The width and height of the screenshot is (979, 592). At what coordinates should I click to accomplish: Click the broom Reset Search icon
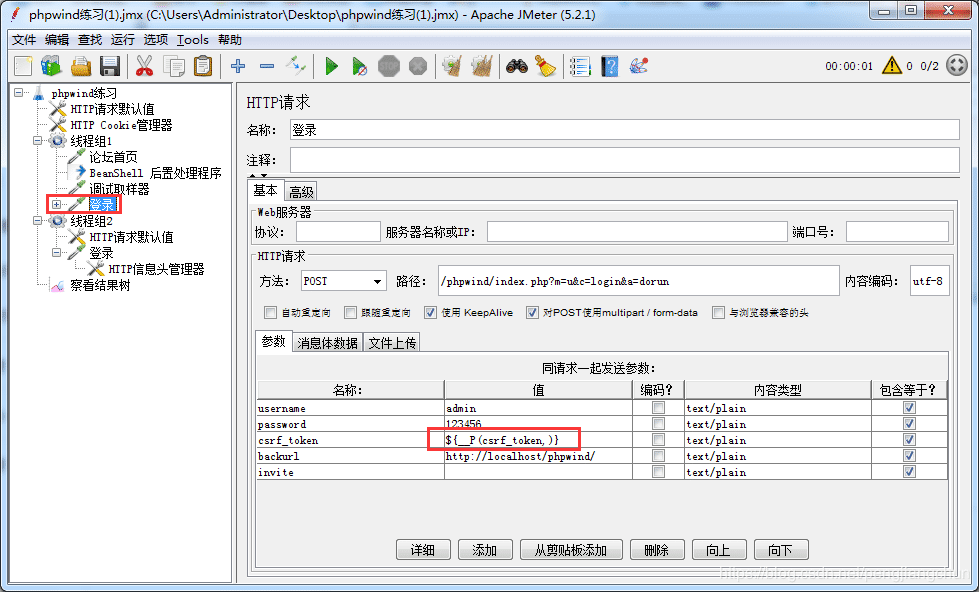pos(544,67)
